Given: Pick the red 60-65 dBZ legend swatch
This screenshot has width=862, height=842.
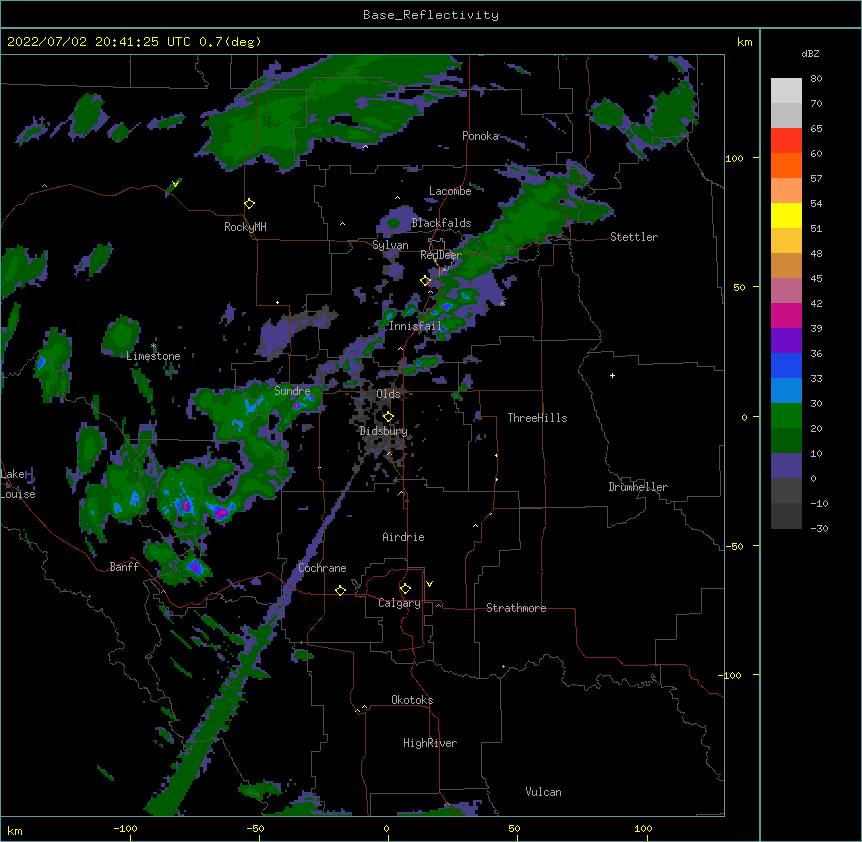Looking at the screenshot, I should (786, 141).
